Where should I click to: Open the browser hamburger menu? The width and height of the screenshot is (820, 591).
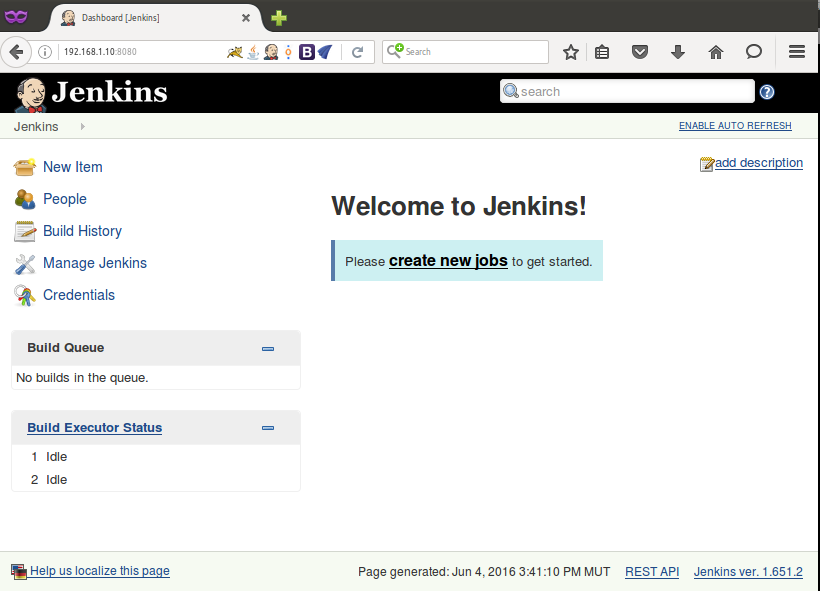tap(797, 52)
